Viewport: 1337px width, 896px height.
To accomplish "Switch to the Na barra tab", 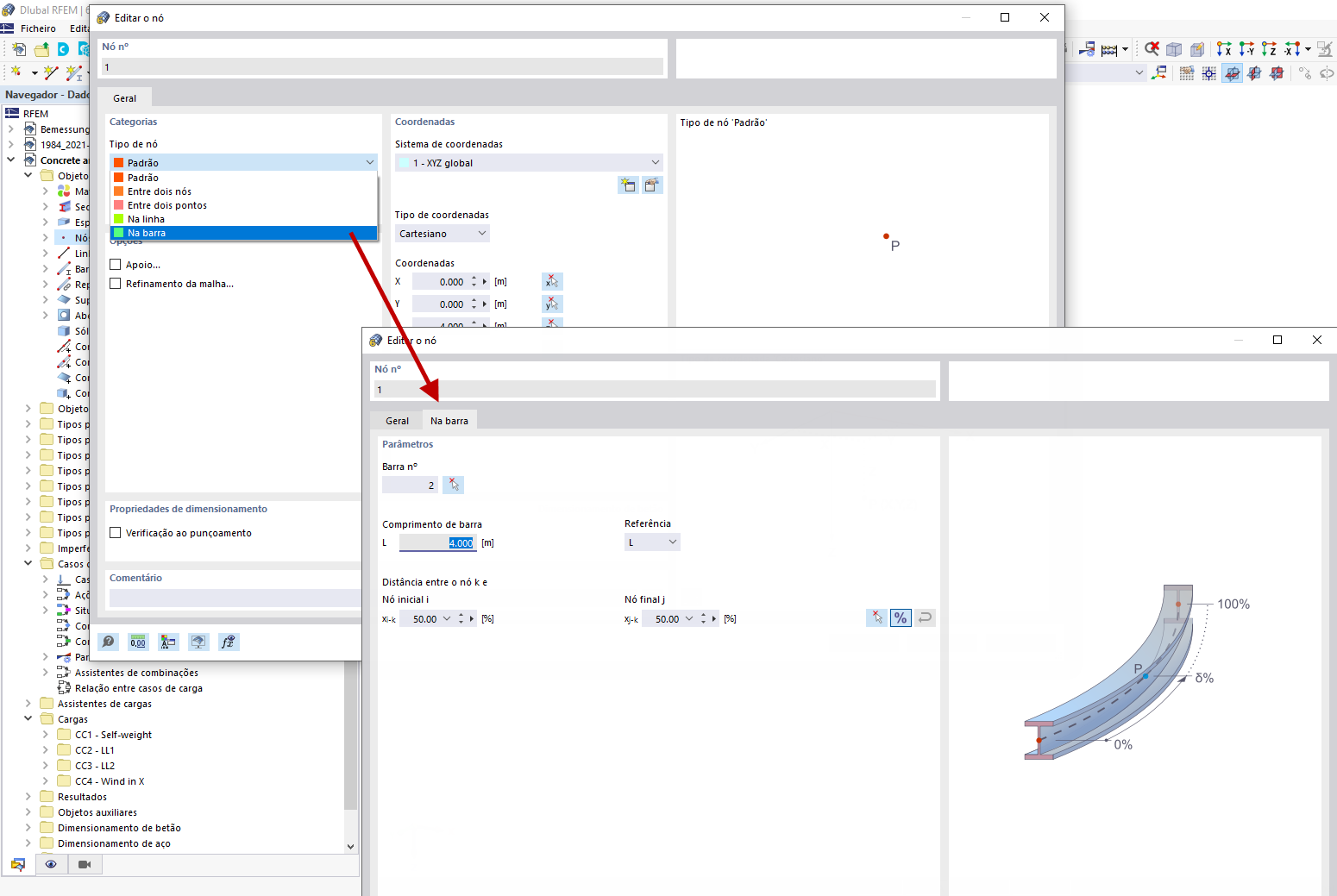I will point(449,421).
